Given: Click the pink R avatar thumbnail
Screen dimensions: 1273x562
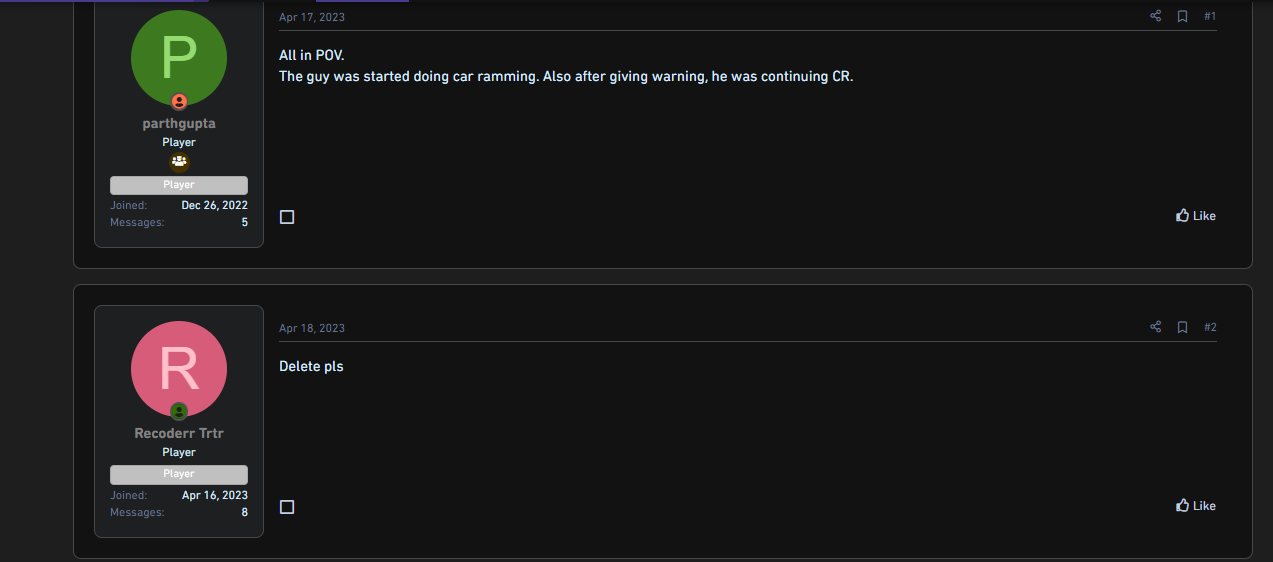Looking at the screenshot, I should pyautogui.click(x=179, y=369).
